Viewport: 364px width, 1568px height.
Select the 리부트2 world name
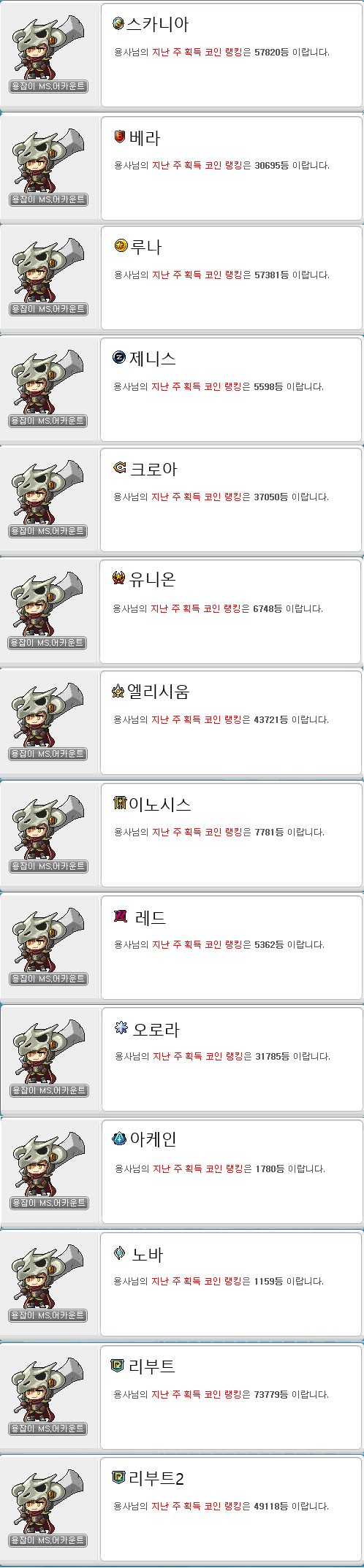(156, 1479)
